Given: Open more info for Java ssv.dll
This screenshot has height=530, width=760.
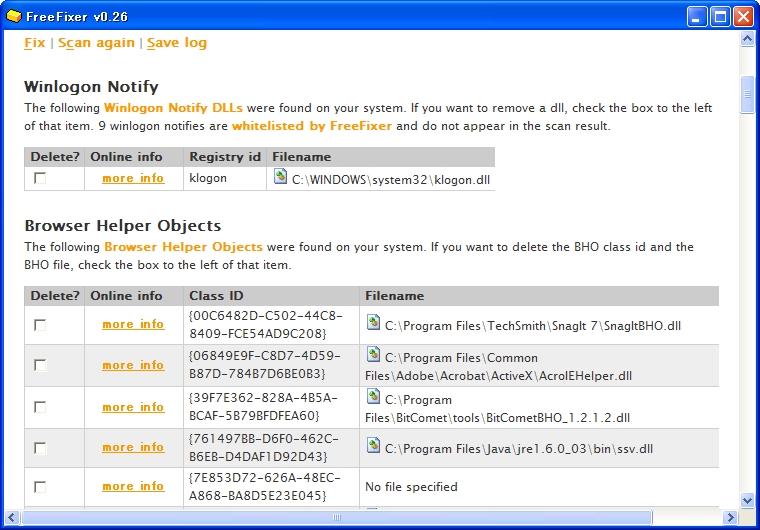Looking at the screenshot, I should (x=133, y=447).
